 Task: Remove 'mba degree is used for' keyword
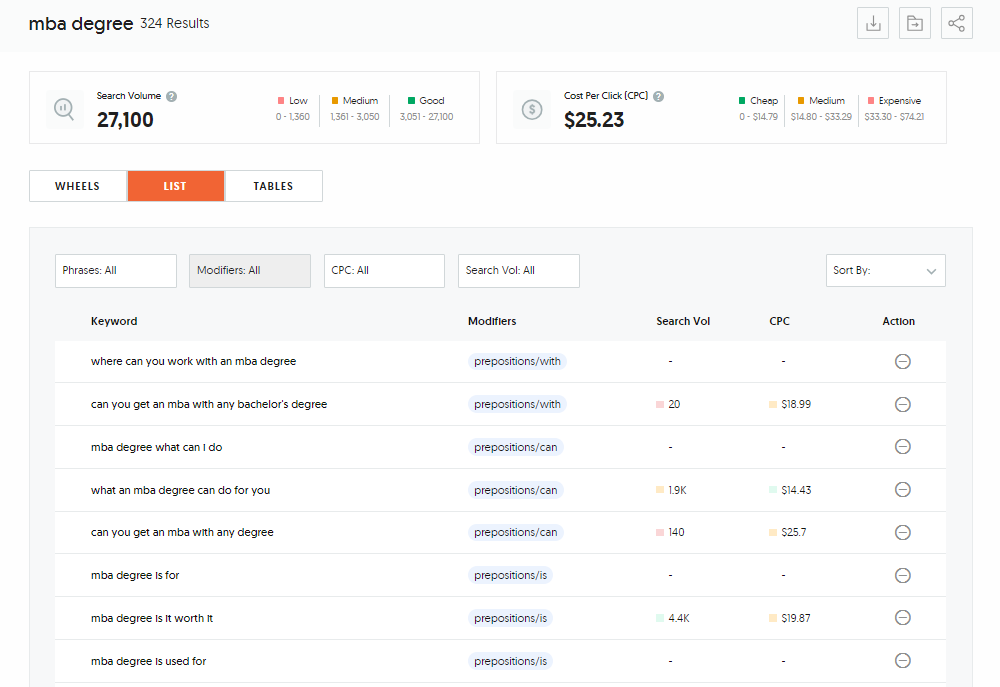pyautogui.click(x=902, y=660)
